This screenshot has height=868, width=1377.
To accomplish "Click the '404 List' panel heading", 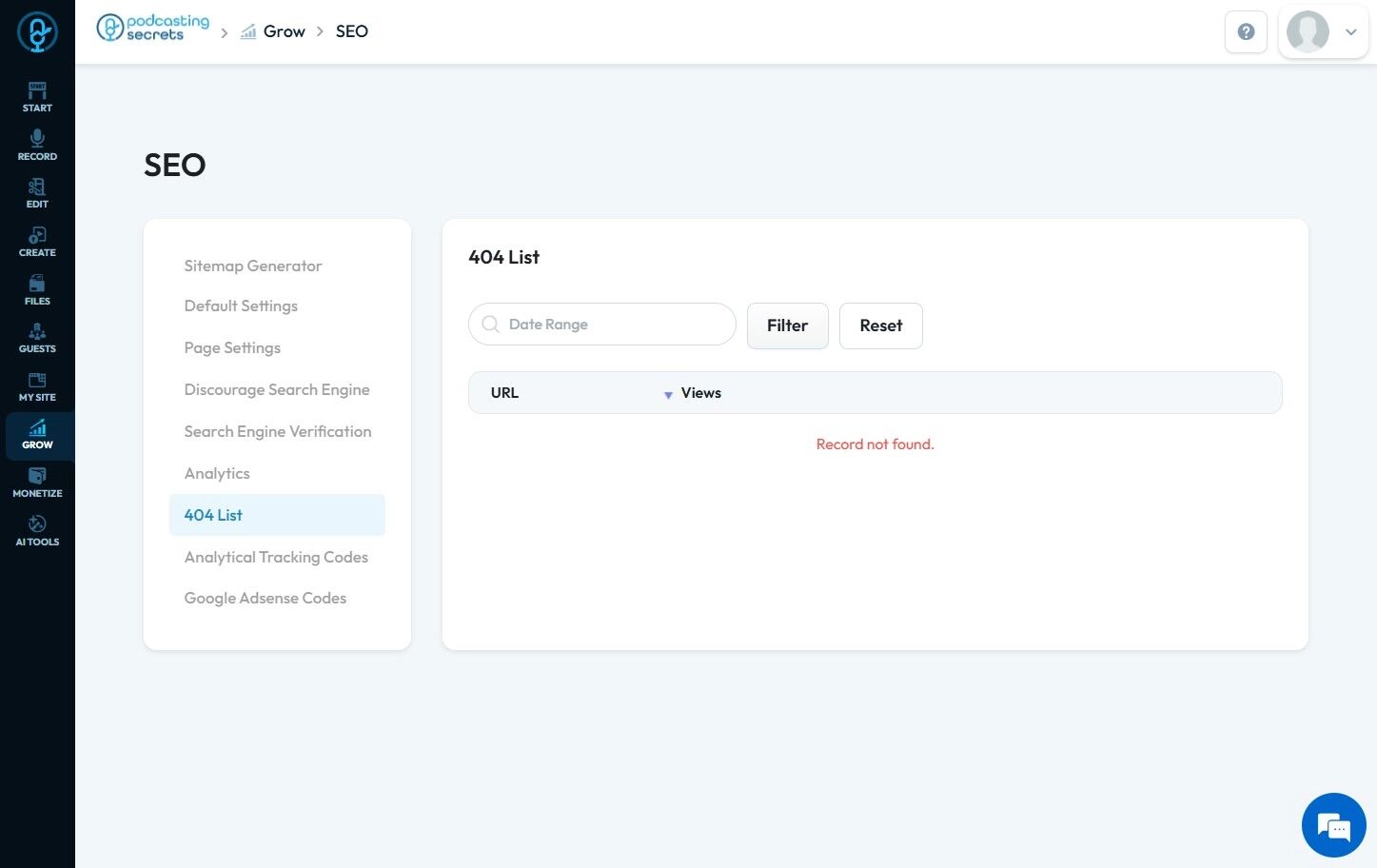I will 504,257.
